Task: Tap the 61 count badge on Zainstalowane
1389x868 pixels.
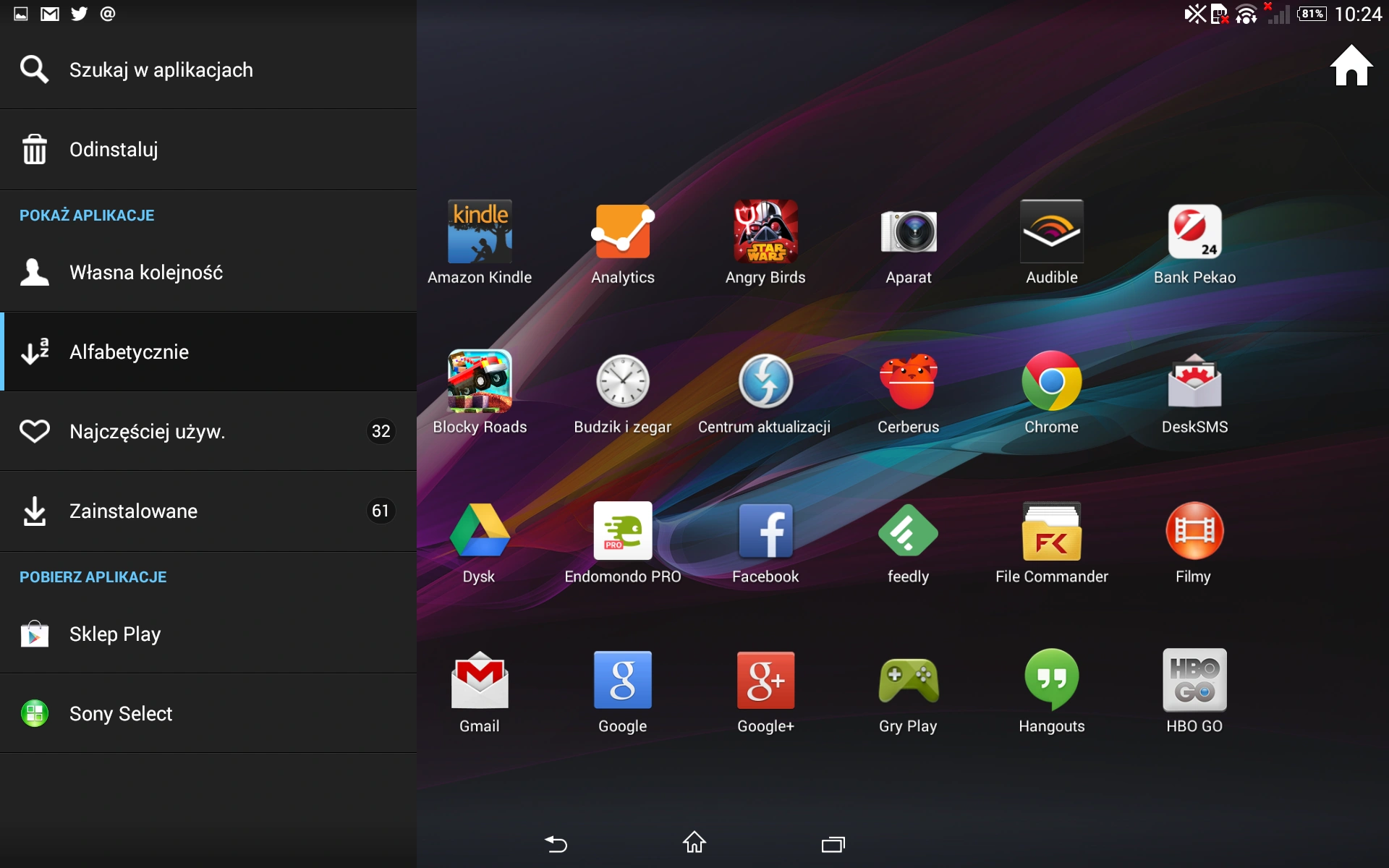Action: tap(381, 511)
